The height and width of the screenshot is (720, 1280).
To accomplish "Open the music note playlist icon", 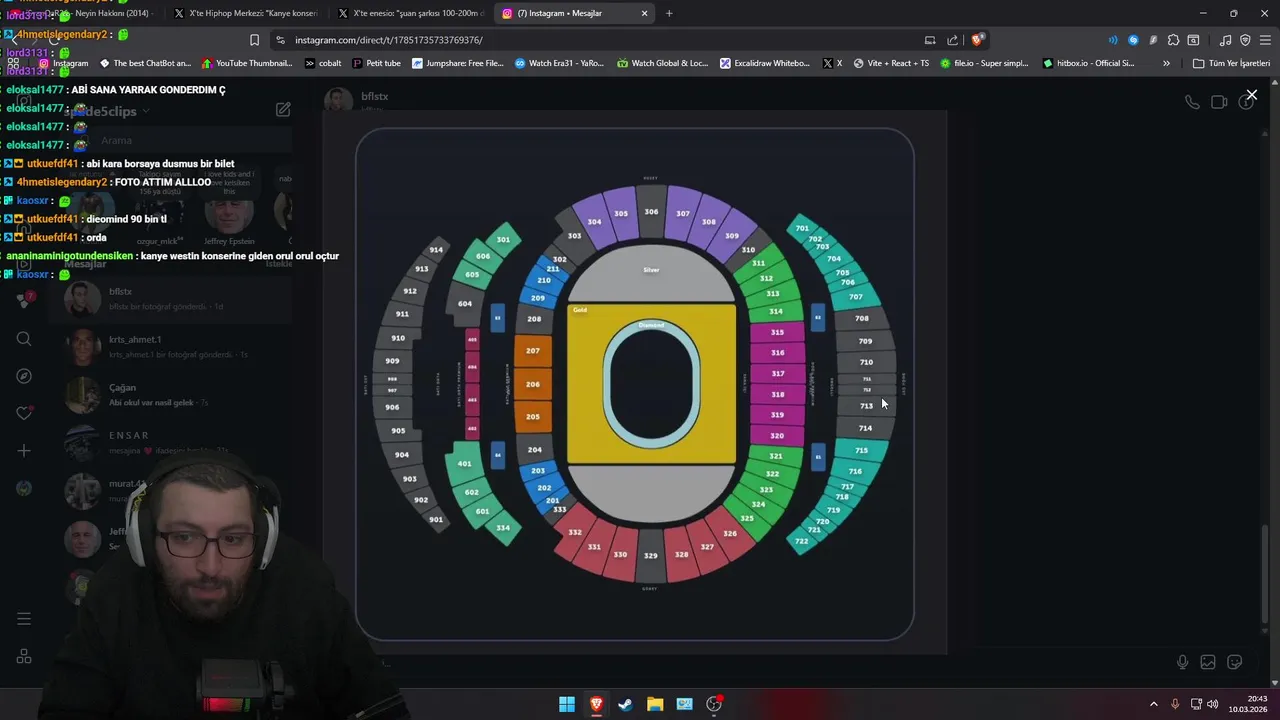I will tap(1225, 40).
